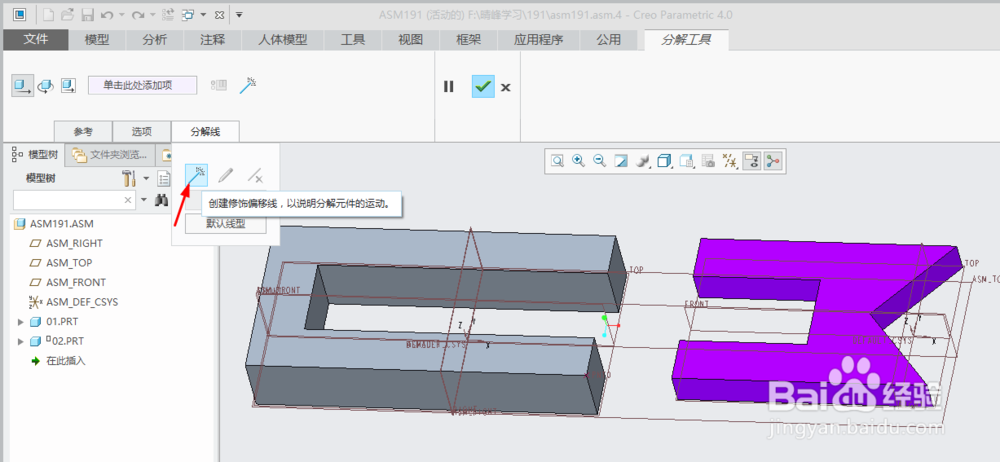Click the view manager camera icon
The height and width of the screenshot is (462, 1000).
pyautogui.click(x=708, y=161)
